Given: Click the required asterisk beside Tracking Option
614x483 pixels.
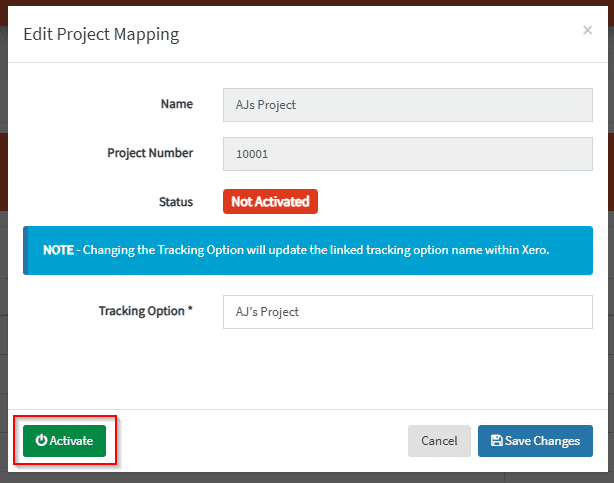Looking at the screenshot, I should point(190,310).
